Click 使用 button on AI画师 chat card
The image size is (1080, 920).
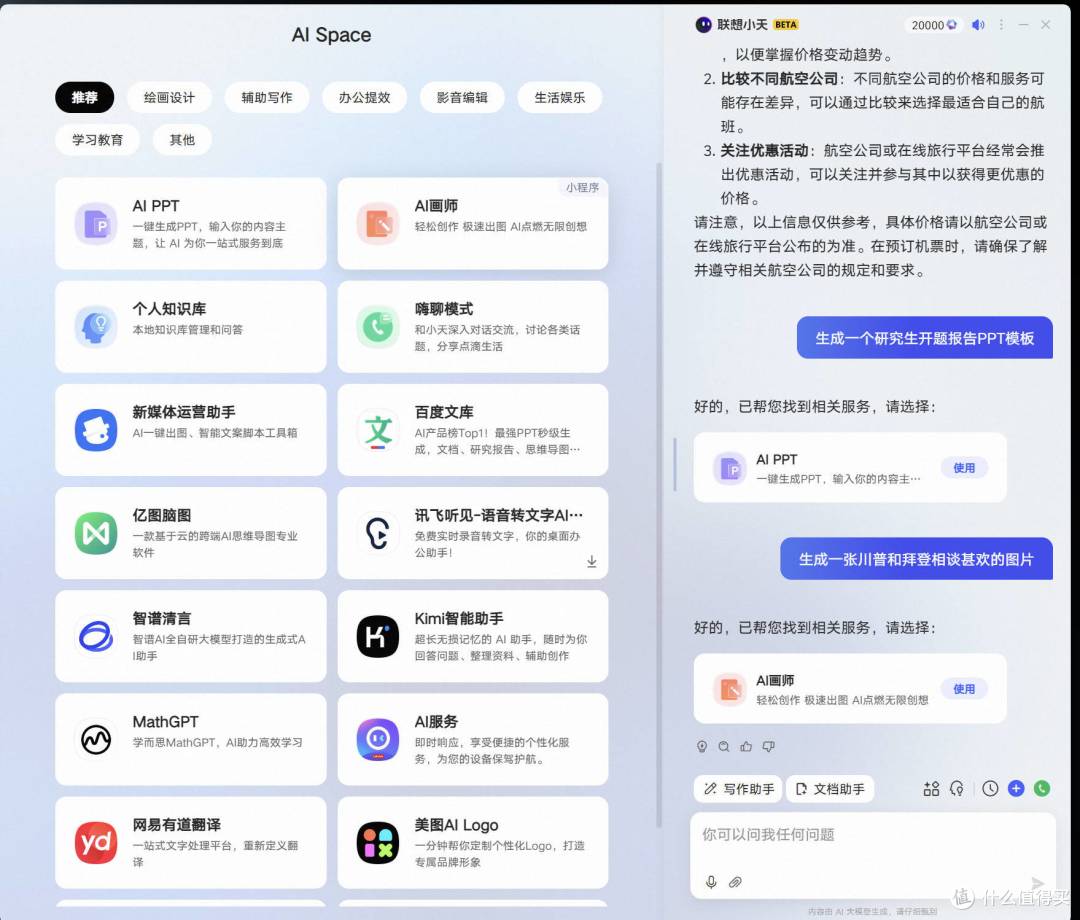click(964, 689)
